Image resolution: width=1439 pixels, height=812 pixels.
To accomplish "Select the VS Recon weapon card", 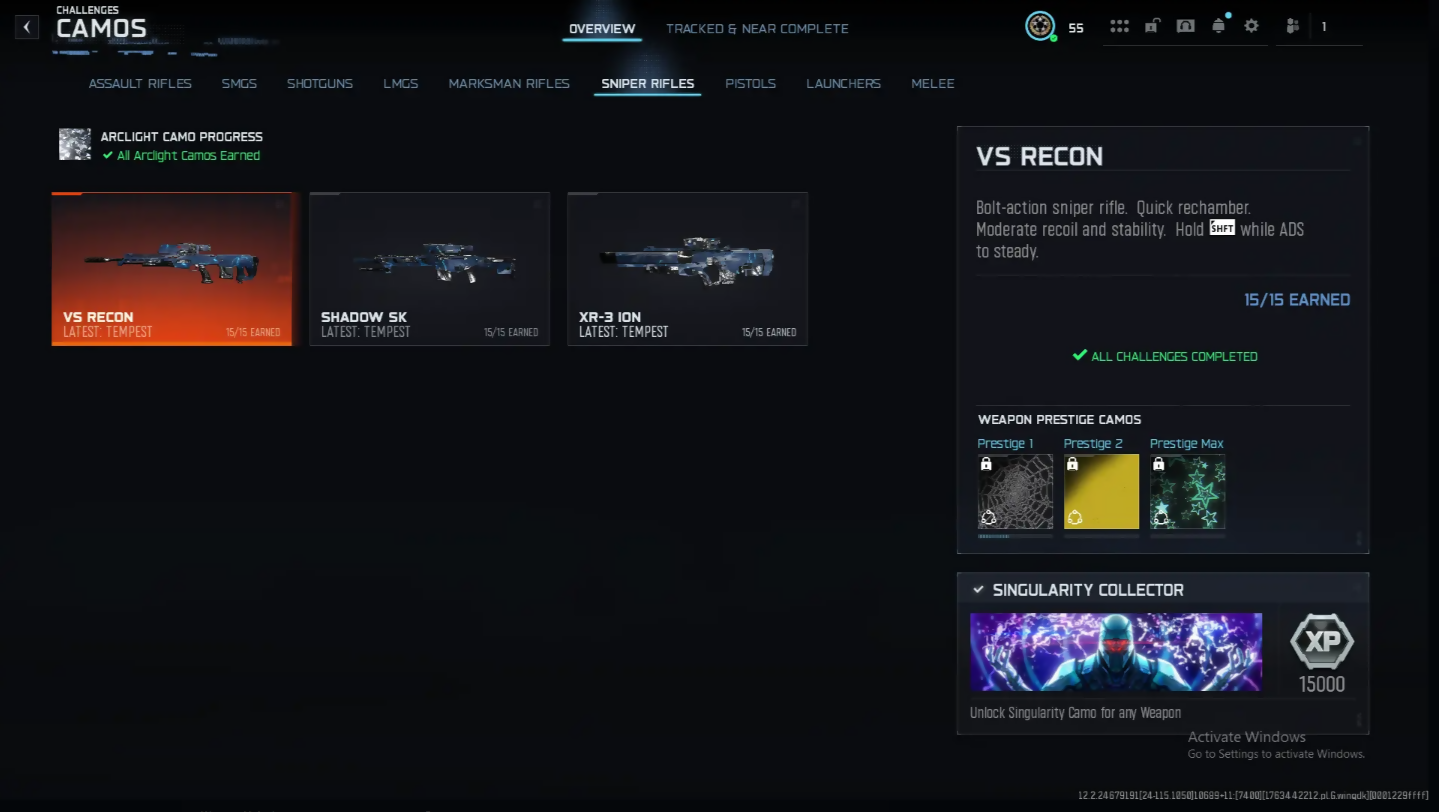I will [172, 269].
